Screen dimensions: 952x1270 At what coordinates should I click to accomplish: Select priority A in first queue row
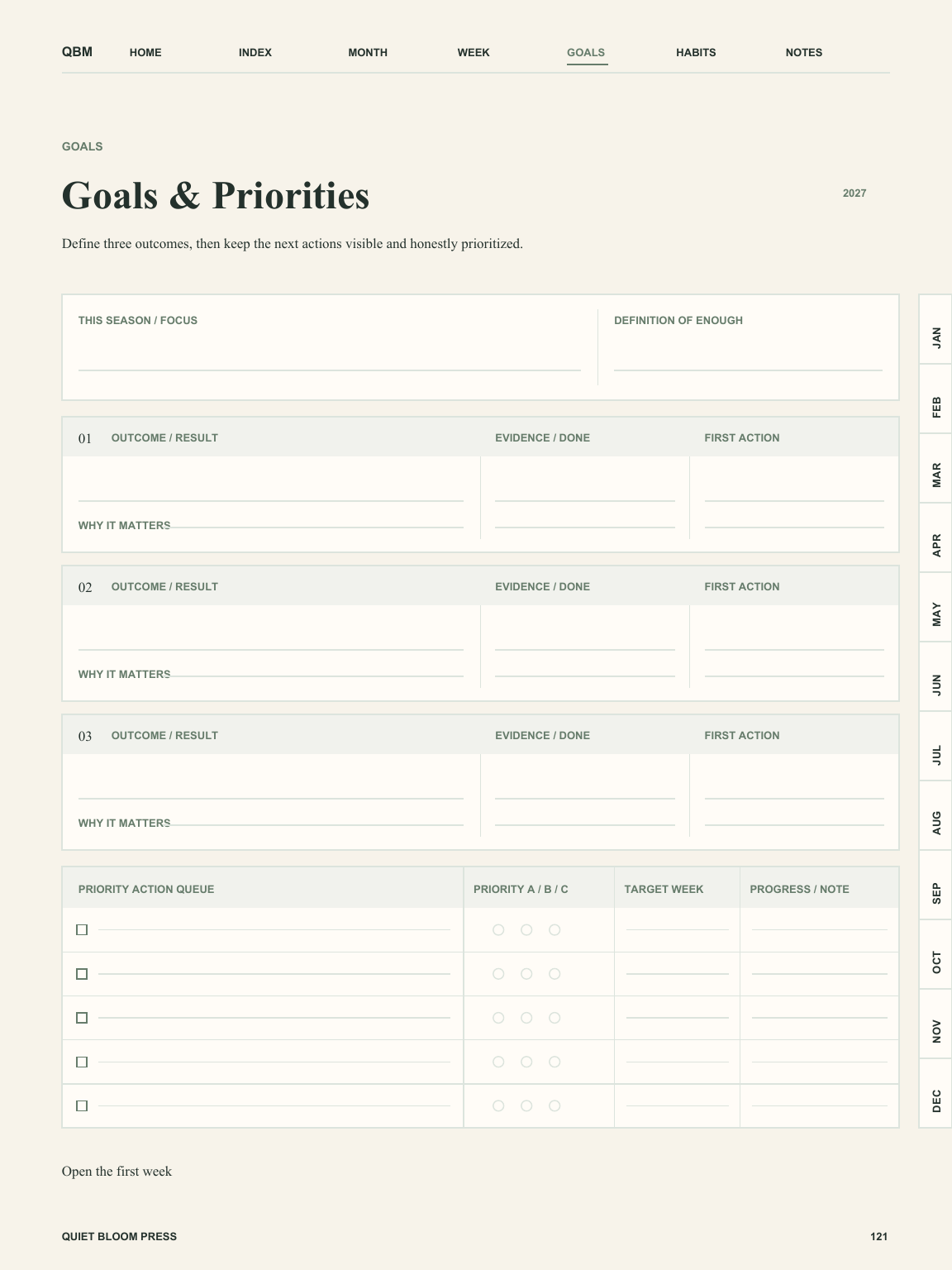pyautogui.click(x=498, y=930)
